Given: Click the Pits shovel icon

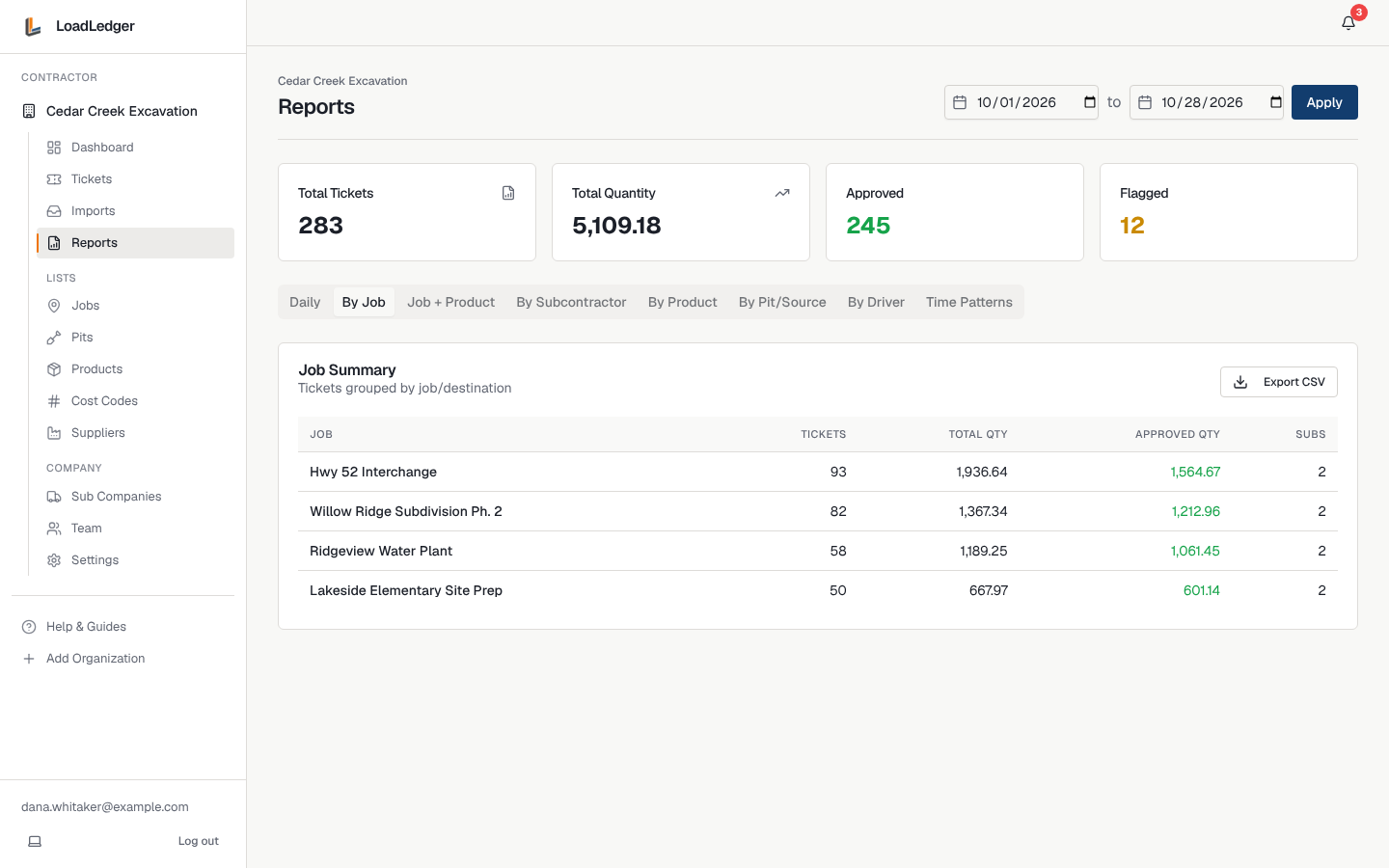Looking at the screenshot, I should point(54,338).
